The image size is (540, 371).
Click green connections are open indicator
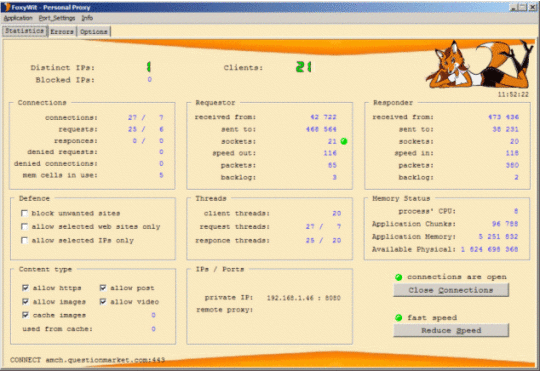(398, 277)
